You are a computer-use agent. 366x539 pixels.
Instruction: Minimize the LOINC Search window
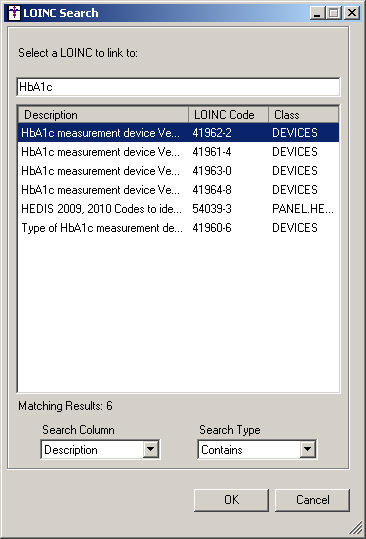(317, 13)
